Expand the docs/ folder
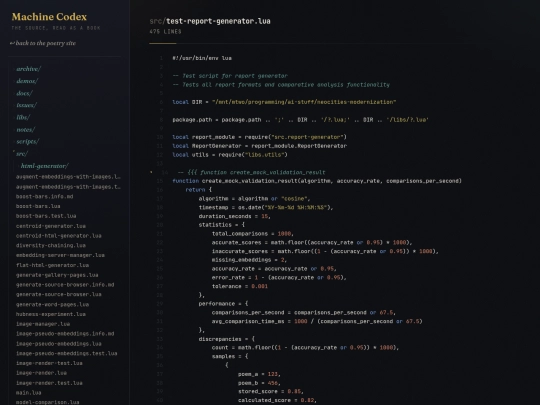 (x=24, y=93)
